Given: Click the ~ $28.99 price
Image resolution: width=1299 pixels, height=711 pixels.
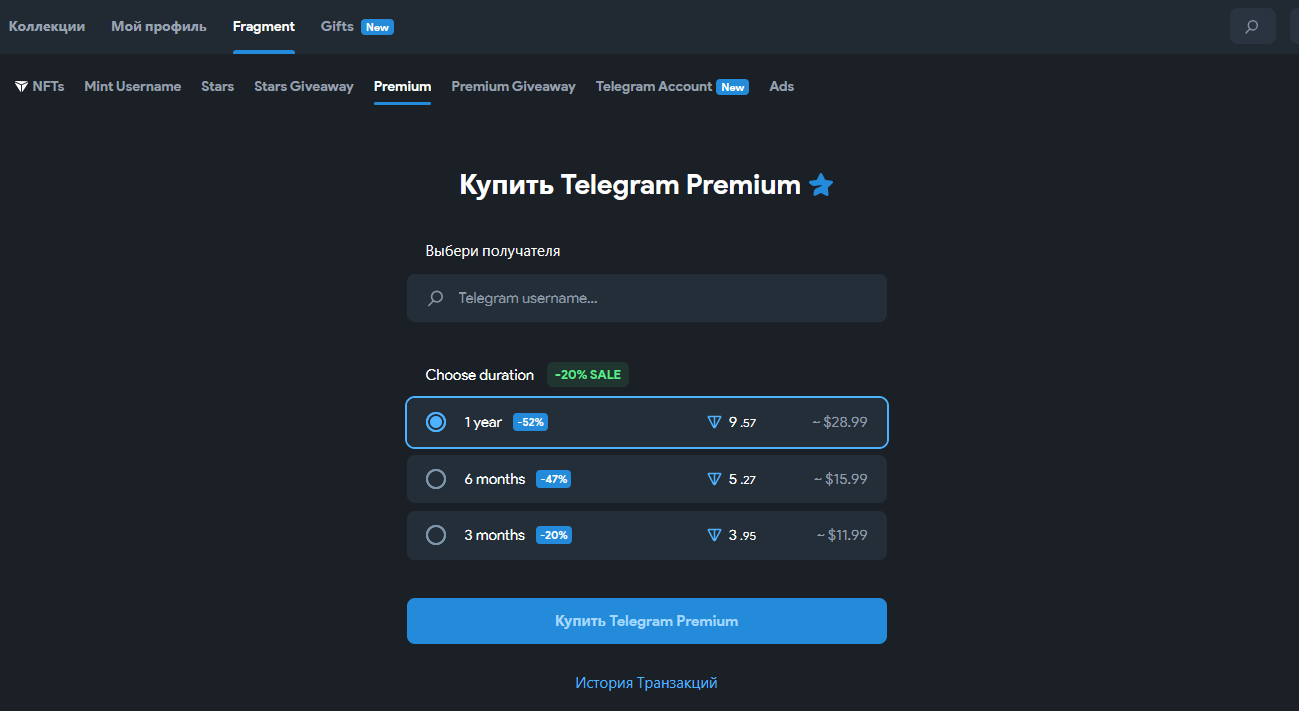Looking at the screenshot, I should click(840, 422).
